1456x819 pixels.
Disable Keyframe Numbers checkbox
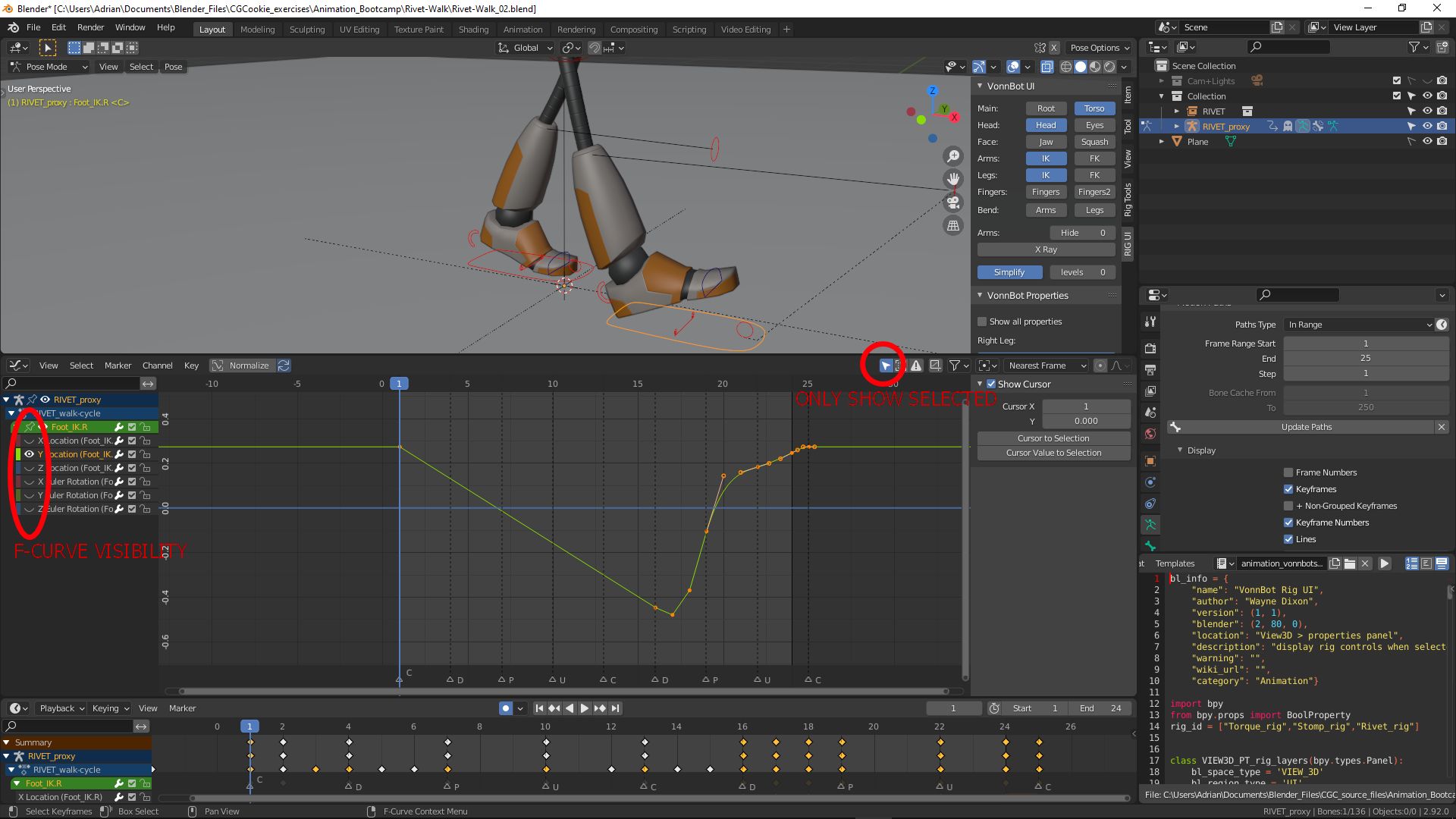click(x=1288, y=522)
